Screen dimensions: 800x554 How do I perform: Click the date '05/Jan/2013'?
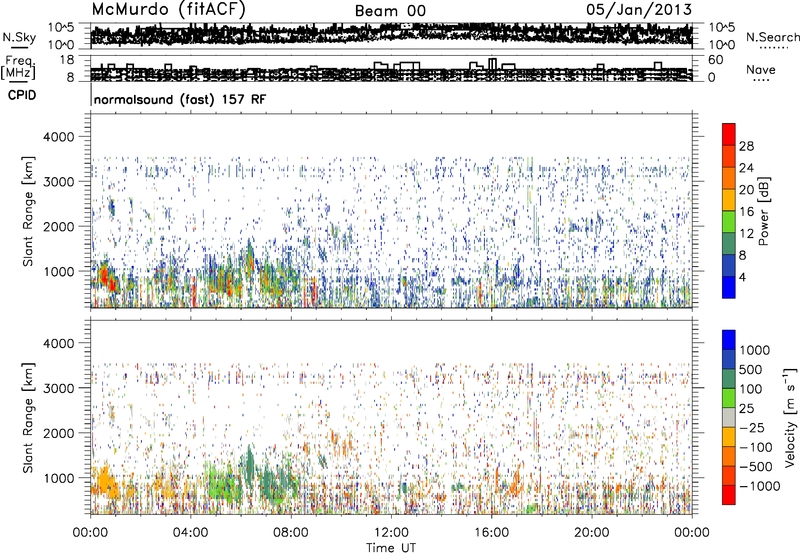point(639,10)
